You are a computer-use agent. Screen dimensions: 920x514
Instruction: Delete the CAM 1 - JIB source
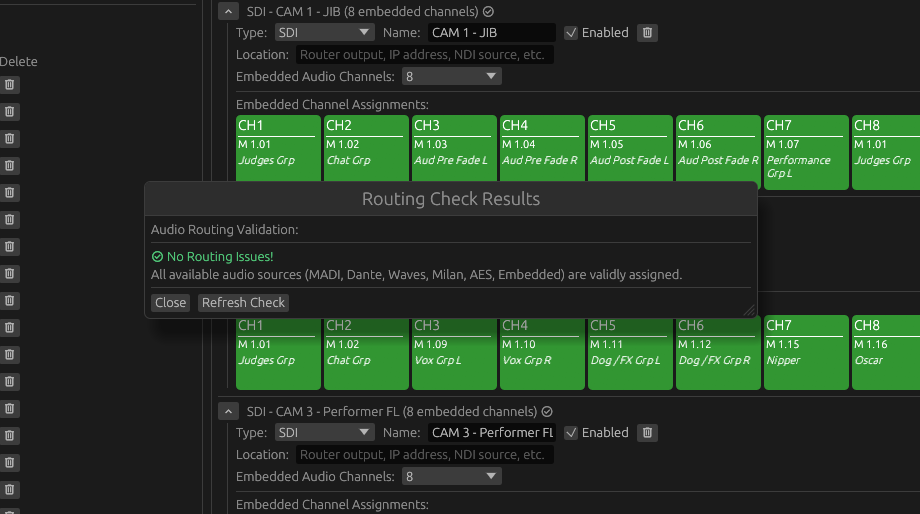(x=648, y=33)
